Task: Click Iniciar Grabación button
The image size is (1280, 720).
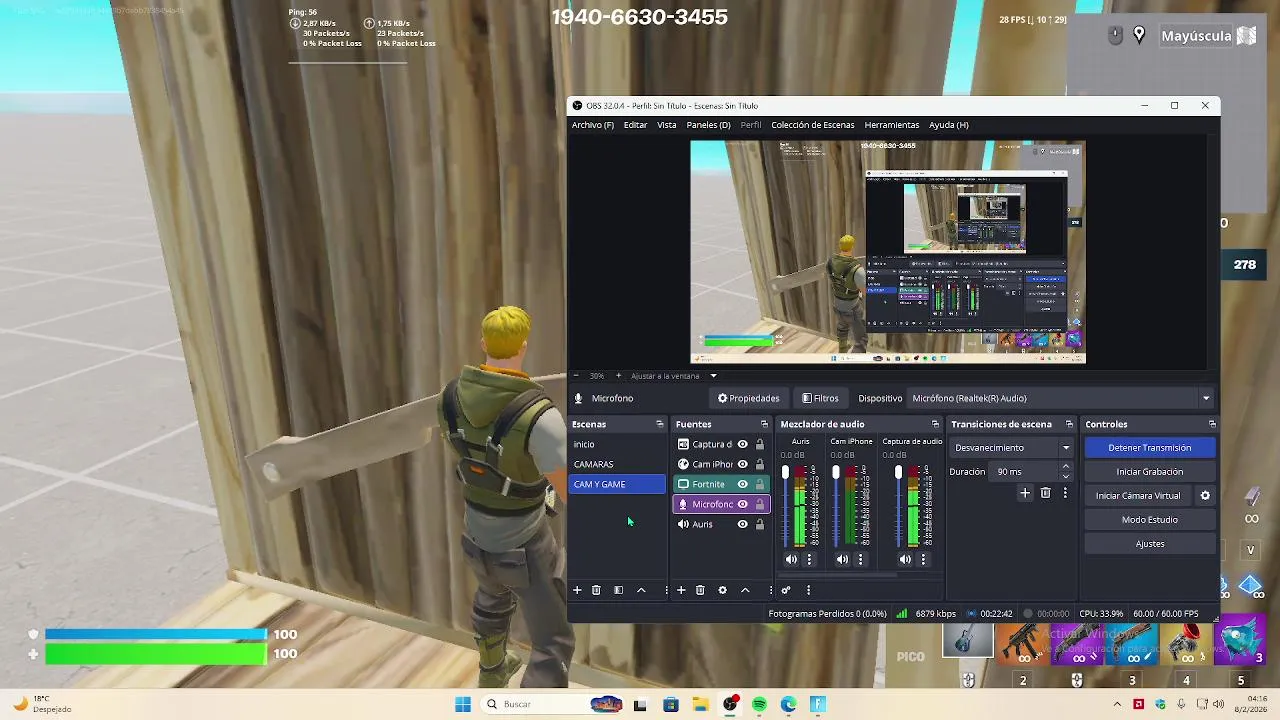Action: coord(1149,472)
